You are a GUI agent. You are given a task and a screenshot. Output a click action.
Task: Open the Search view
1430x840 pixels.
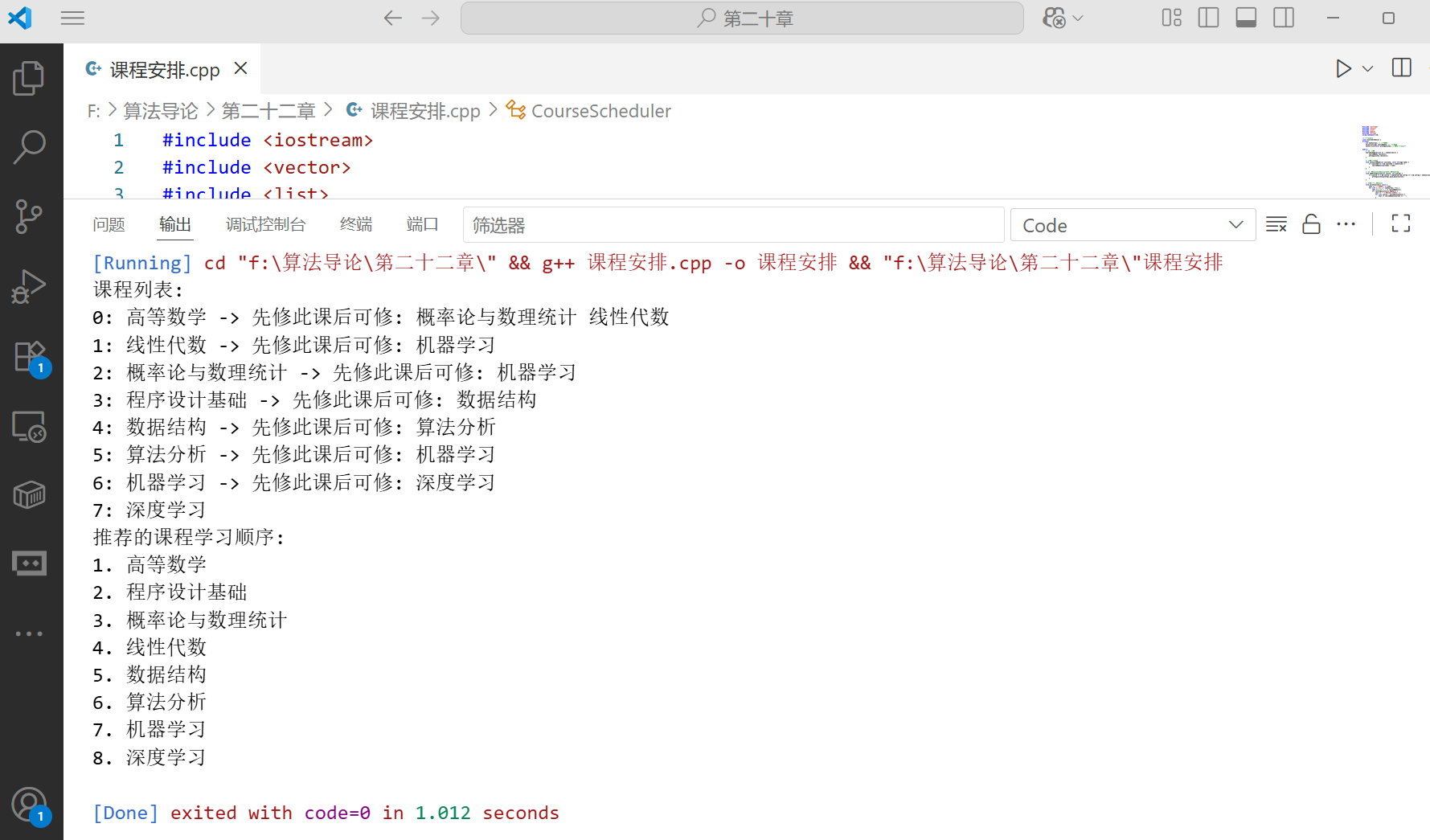click(29, 147)
